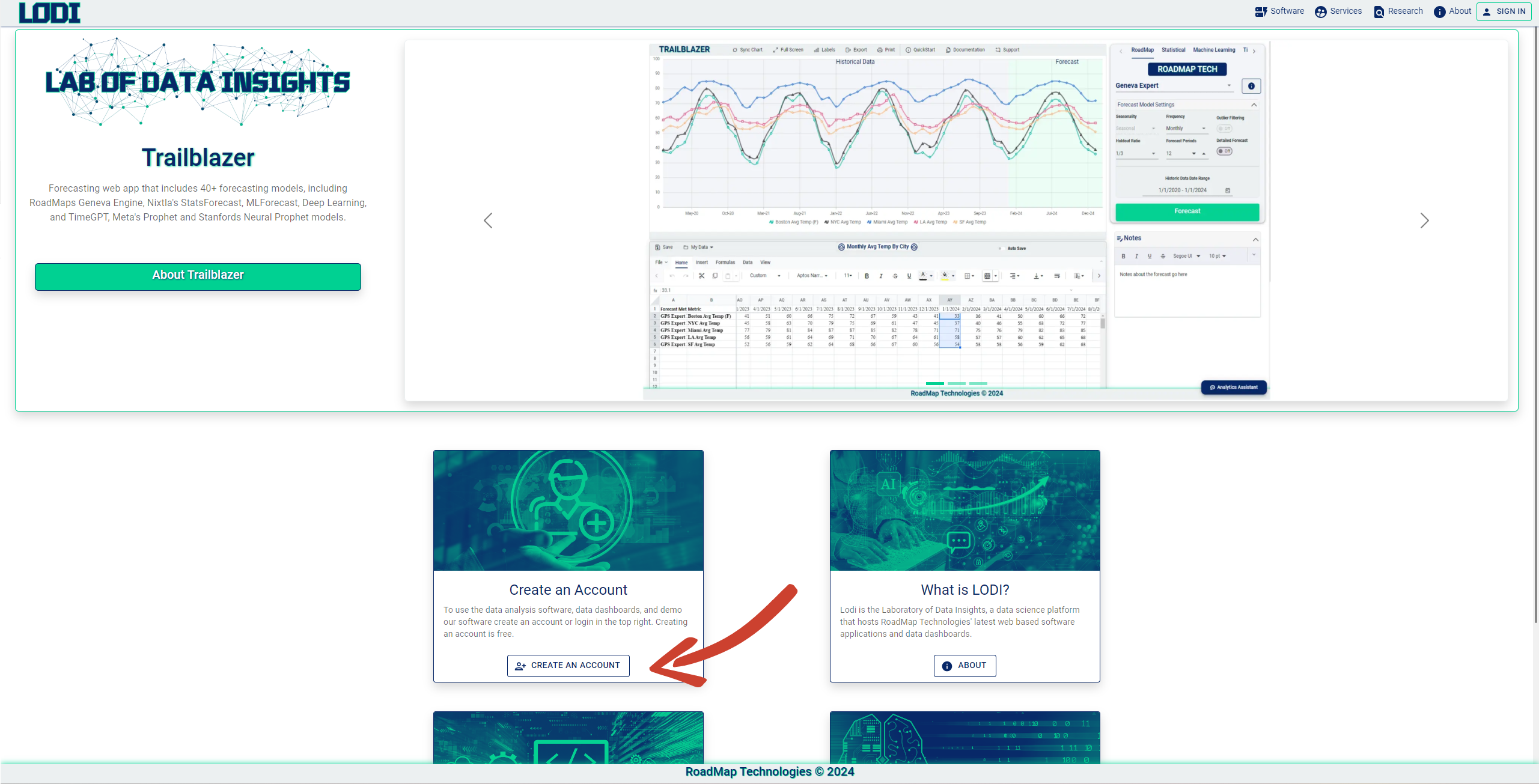Select the first carousel slide indicator
The height and width of the screenshot is (784, 1539).
pos(935,383)
